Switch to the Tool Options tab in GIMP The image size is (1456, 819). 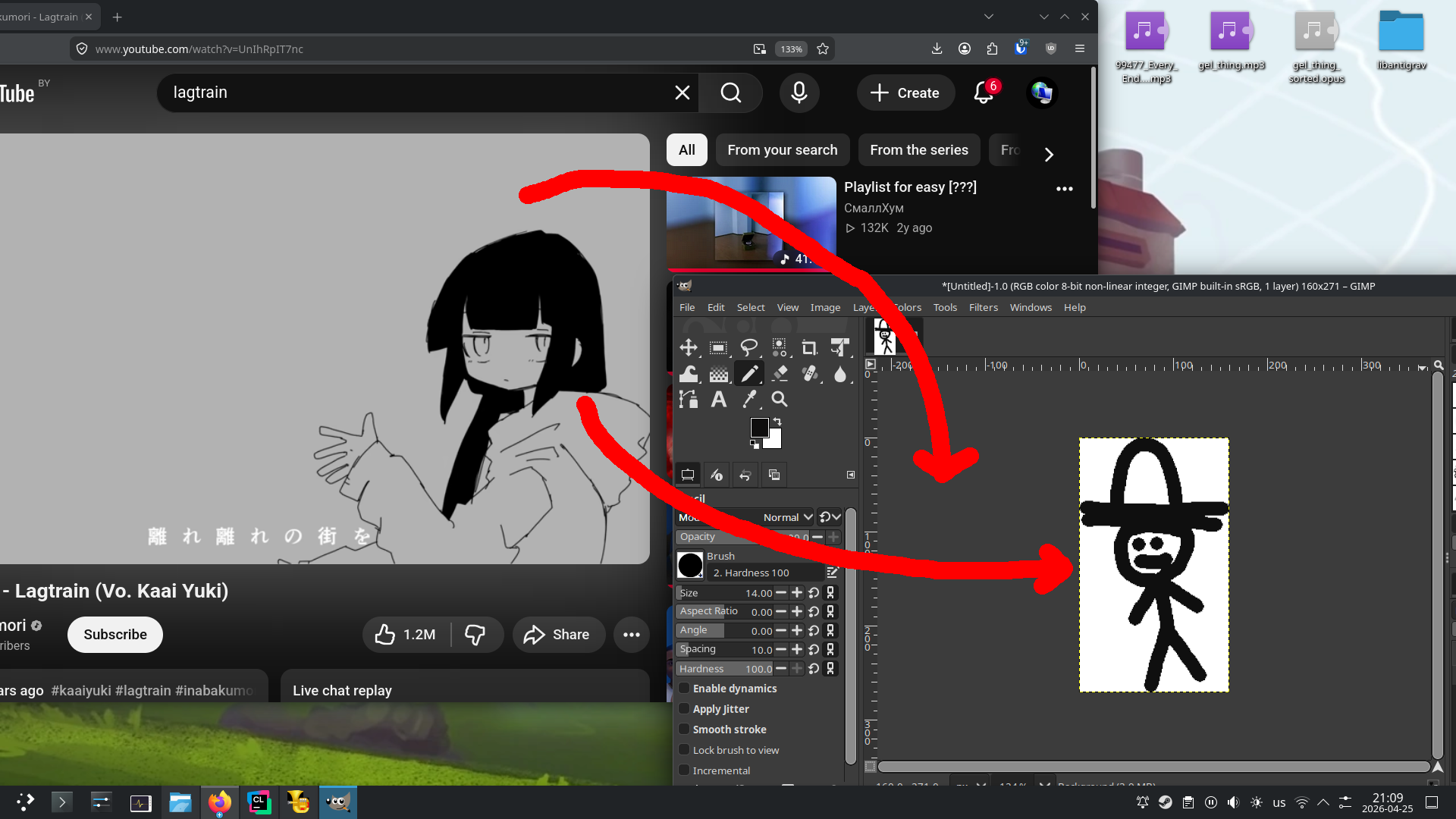pos(688,475)
